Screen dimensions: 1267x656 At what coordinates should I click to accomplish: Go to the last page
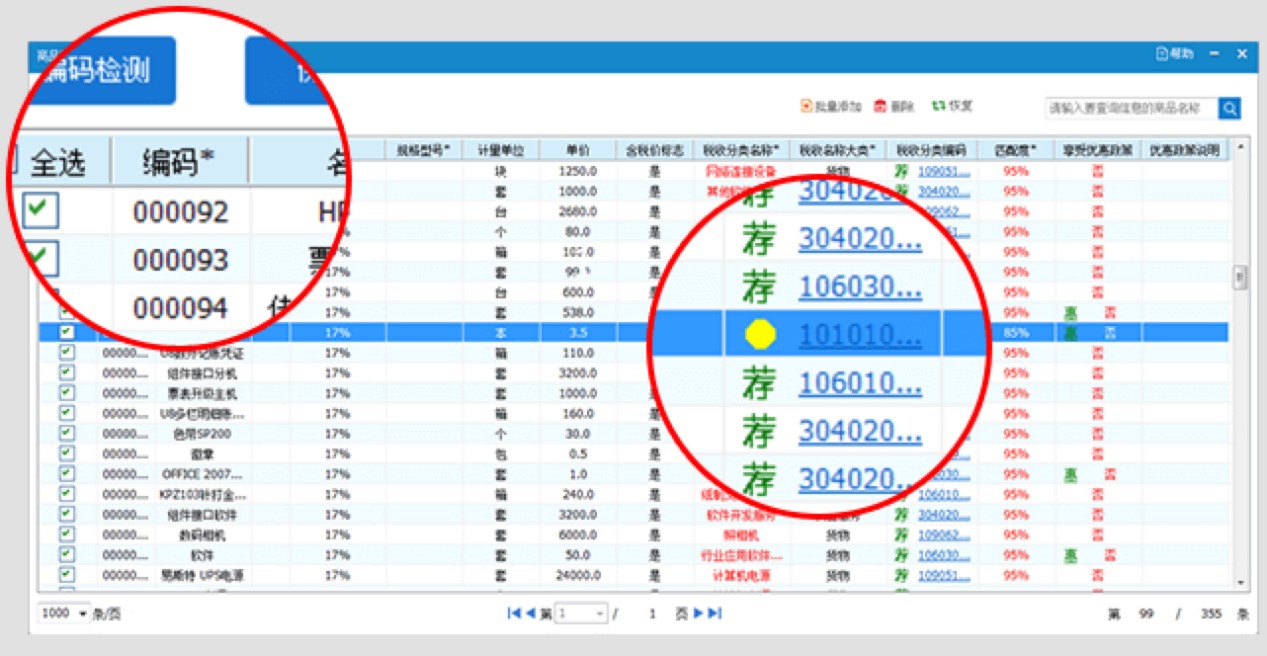(x=715, y=613)
